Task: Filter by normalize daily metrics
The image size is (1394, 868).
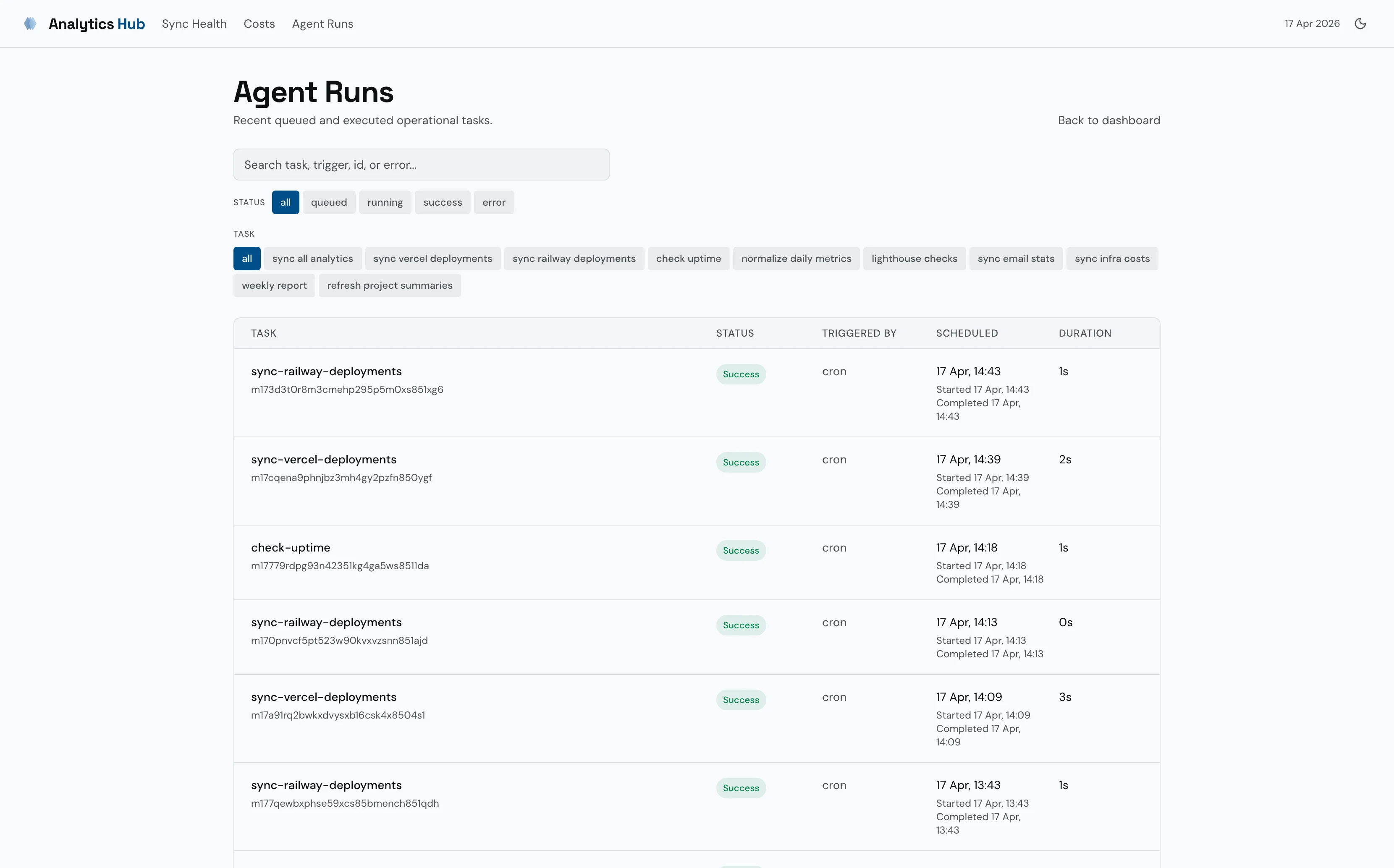Action: pyautogui.click(x=797, y=258)
